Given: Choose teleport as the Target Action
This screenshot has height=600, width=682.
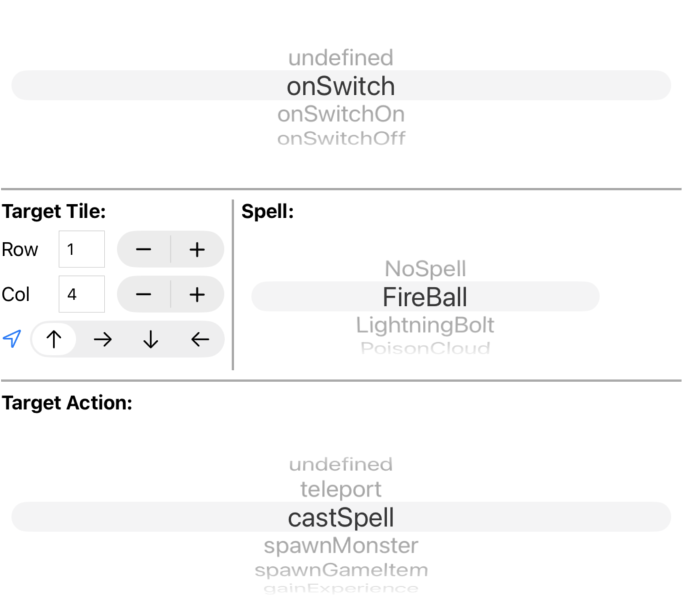Looking at the screenshot, I should click(341, 490).
